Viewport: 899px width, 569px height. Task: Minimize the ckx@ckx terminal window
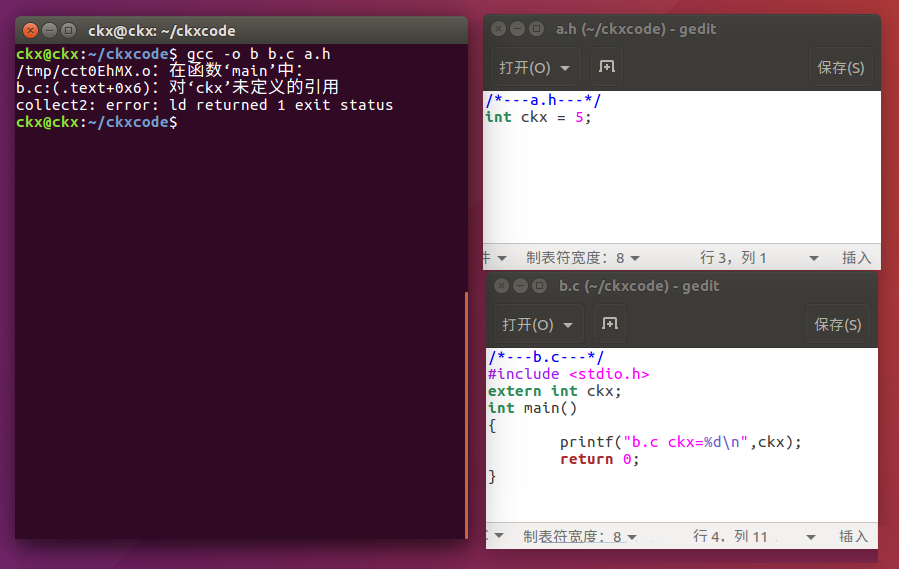[49, 30]
